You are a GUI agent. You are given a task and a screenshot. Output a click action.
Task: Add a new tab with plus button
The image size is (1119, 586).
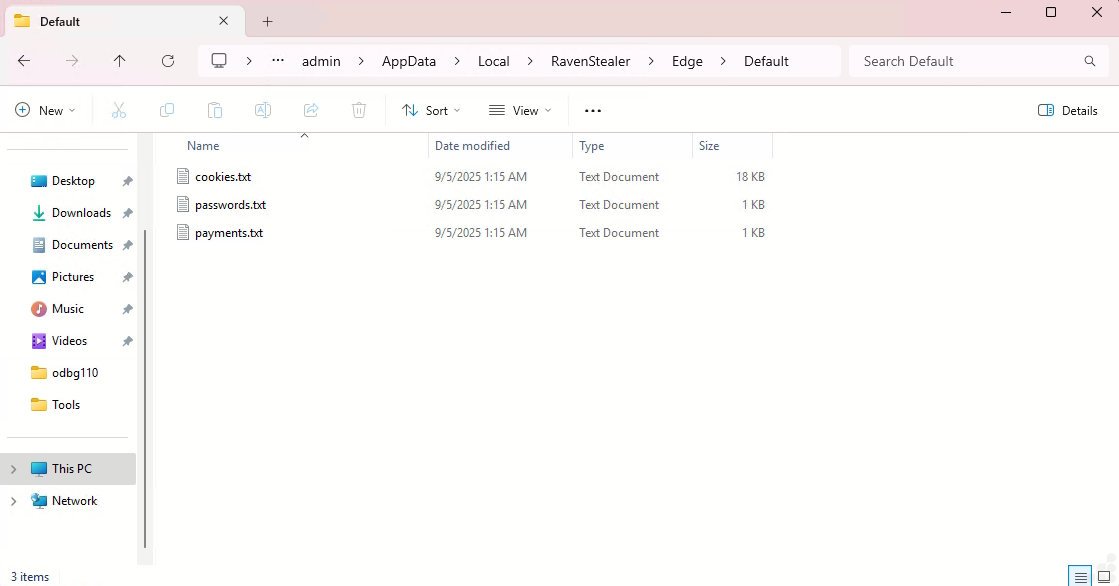click(x=267, y=21)
